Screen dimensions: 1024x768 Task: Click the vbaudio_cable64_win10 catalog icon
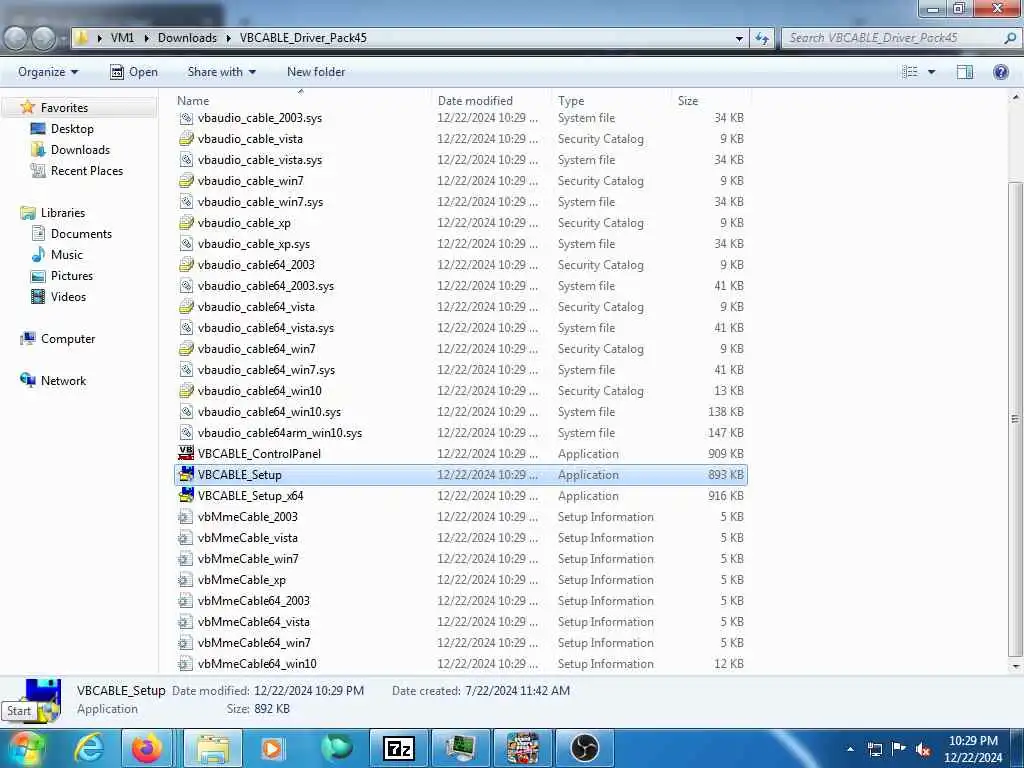click(186, 391)
